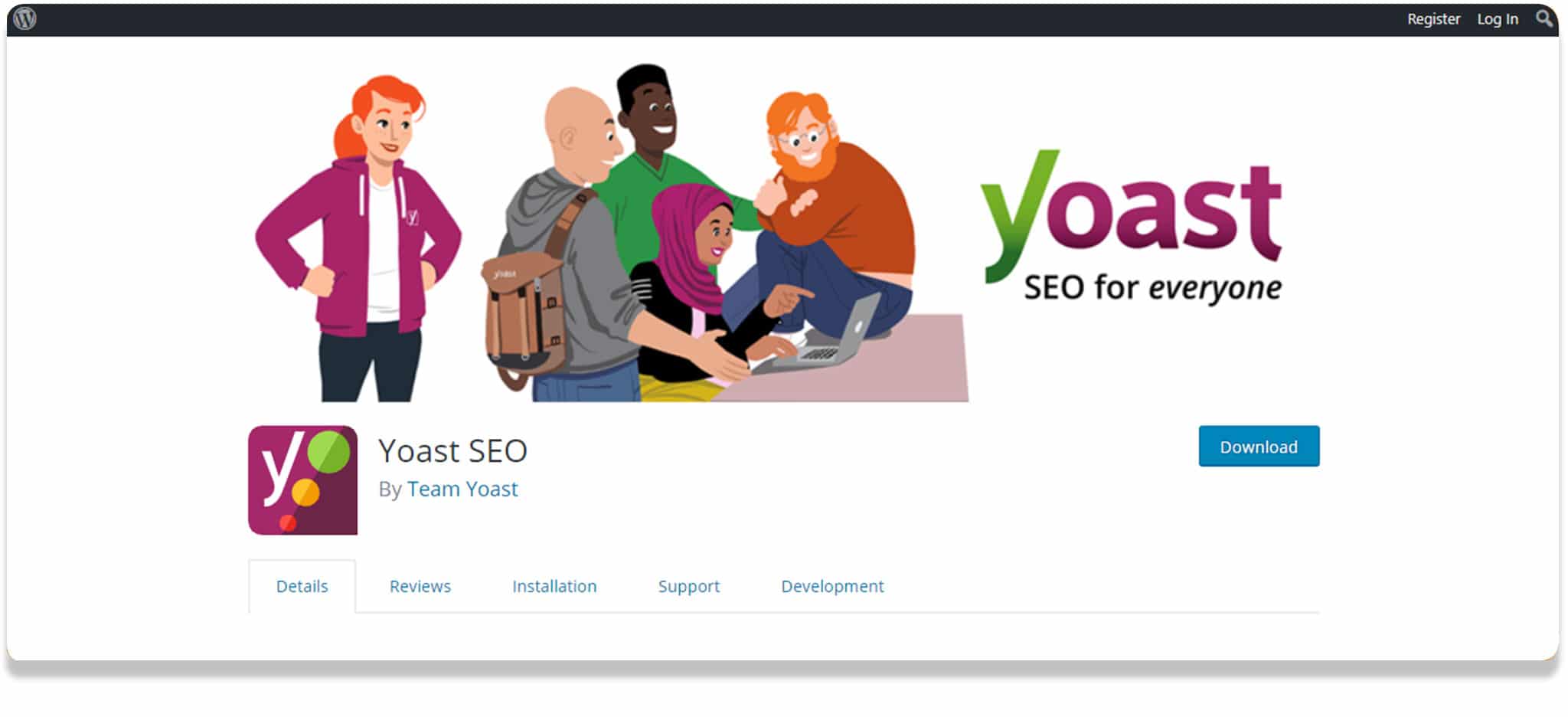Click the red-haired woman in purple hoodie
This screenshot has width=1568, height=717.
(360, 237)
